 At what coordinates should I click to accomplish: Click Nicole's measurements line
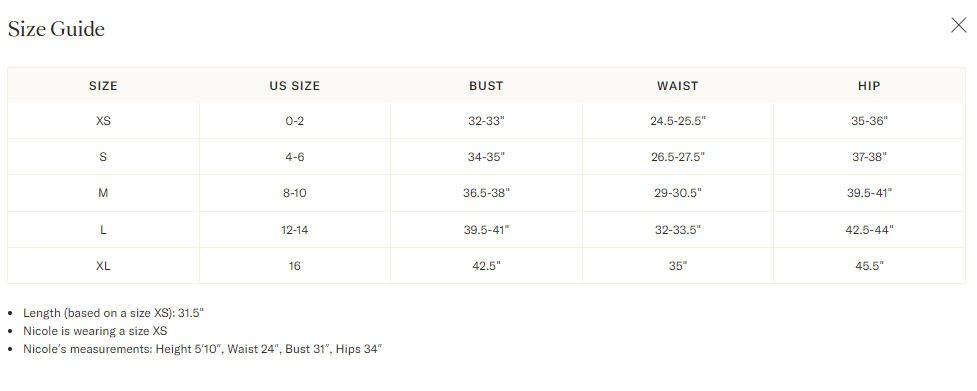point(202,349)
